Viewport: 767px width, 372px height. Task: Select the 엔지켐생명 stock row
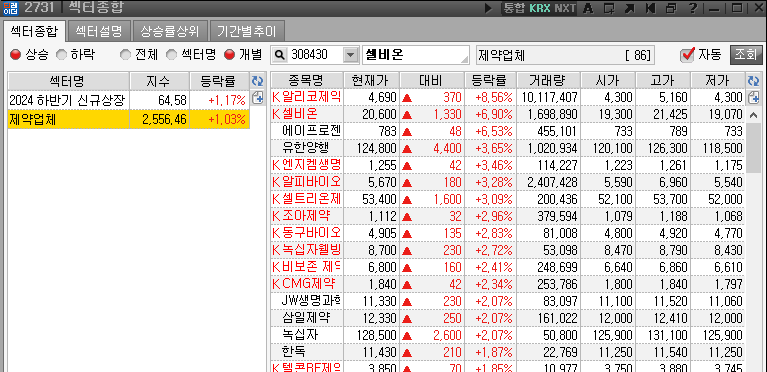tap(508, 165)
